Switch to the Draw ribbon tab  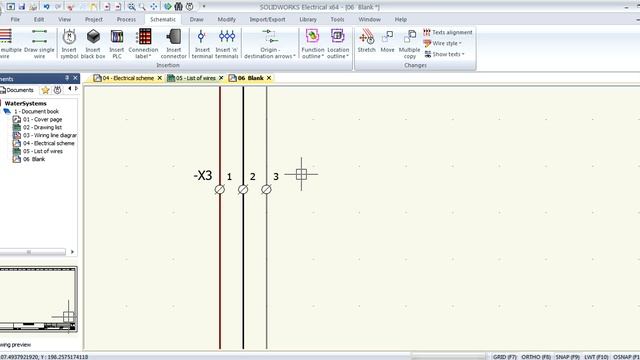pyautogui.click(x=196, y=19)
